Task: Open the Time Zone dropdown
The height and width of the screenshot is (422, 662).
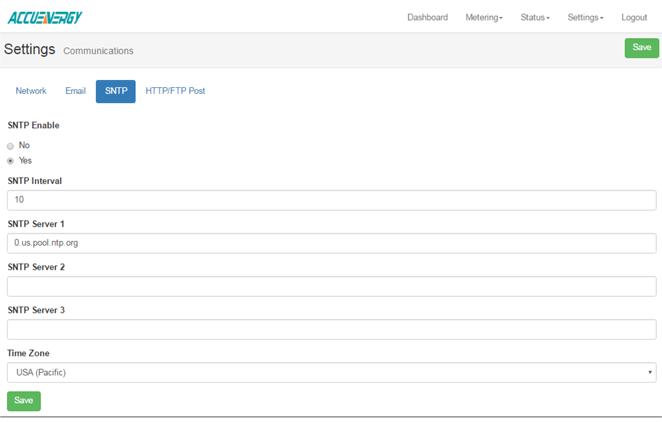Action: [331, 373]
